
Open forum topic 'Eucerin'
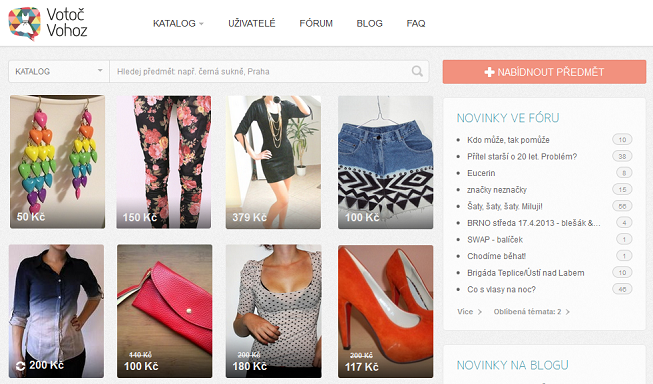click(x=481, y=173)
